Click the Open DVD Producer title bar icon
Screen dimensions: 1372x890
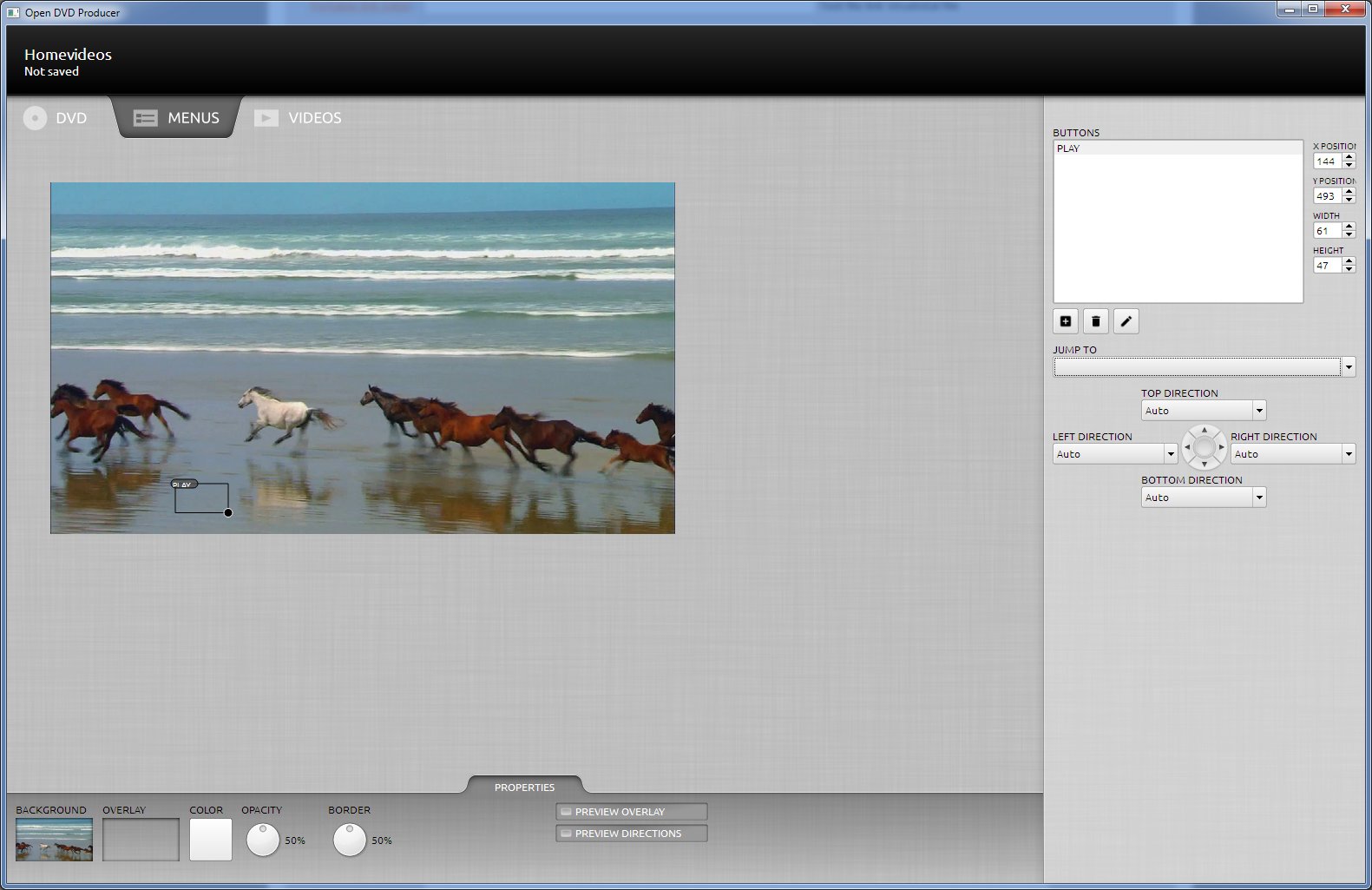13,12
